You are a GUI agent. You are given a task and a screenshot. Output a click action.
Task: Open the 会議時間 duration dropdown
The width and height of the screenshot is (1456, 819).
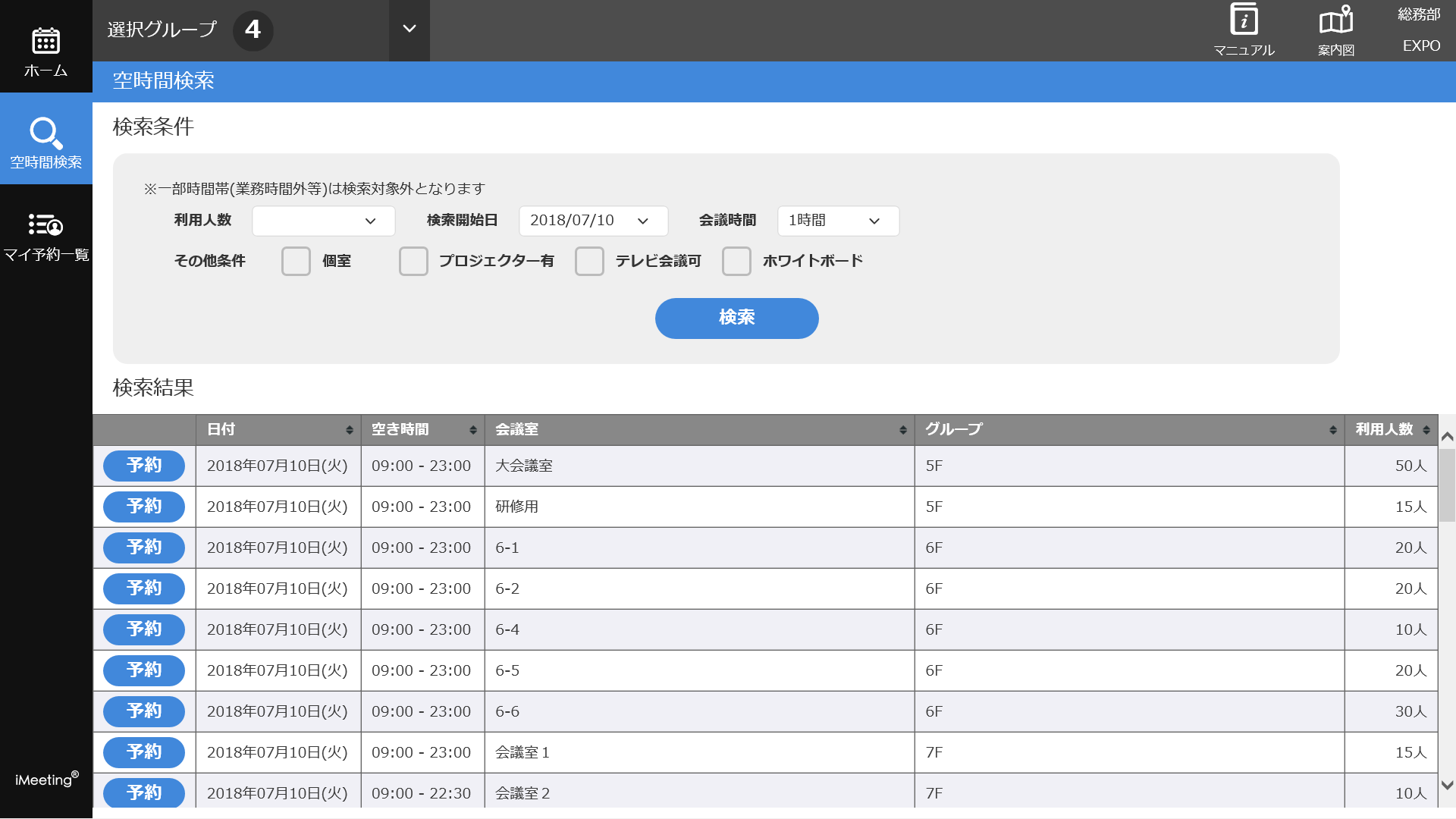pos(838,221)
